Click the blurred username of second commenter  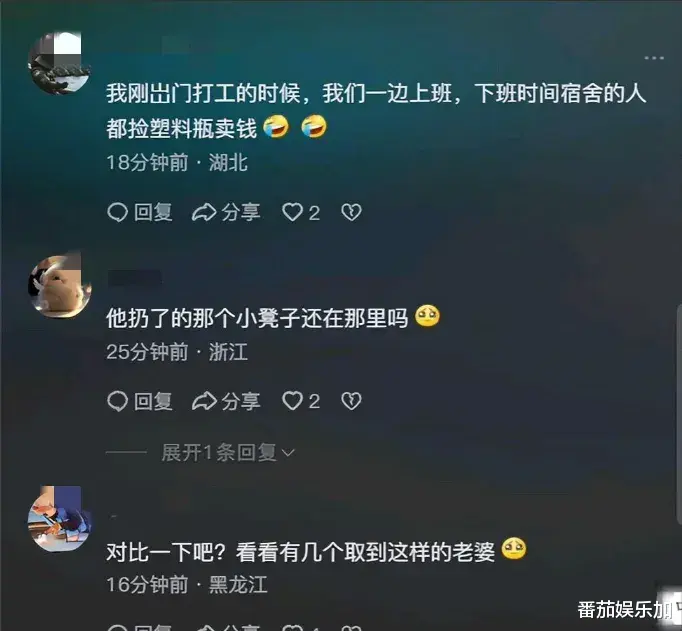click(134, 278)
